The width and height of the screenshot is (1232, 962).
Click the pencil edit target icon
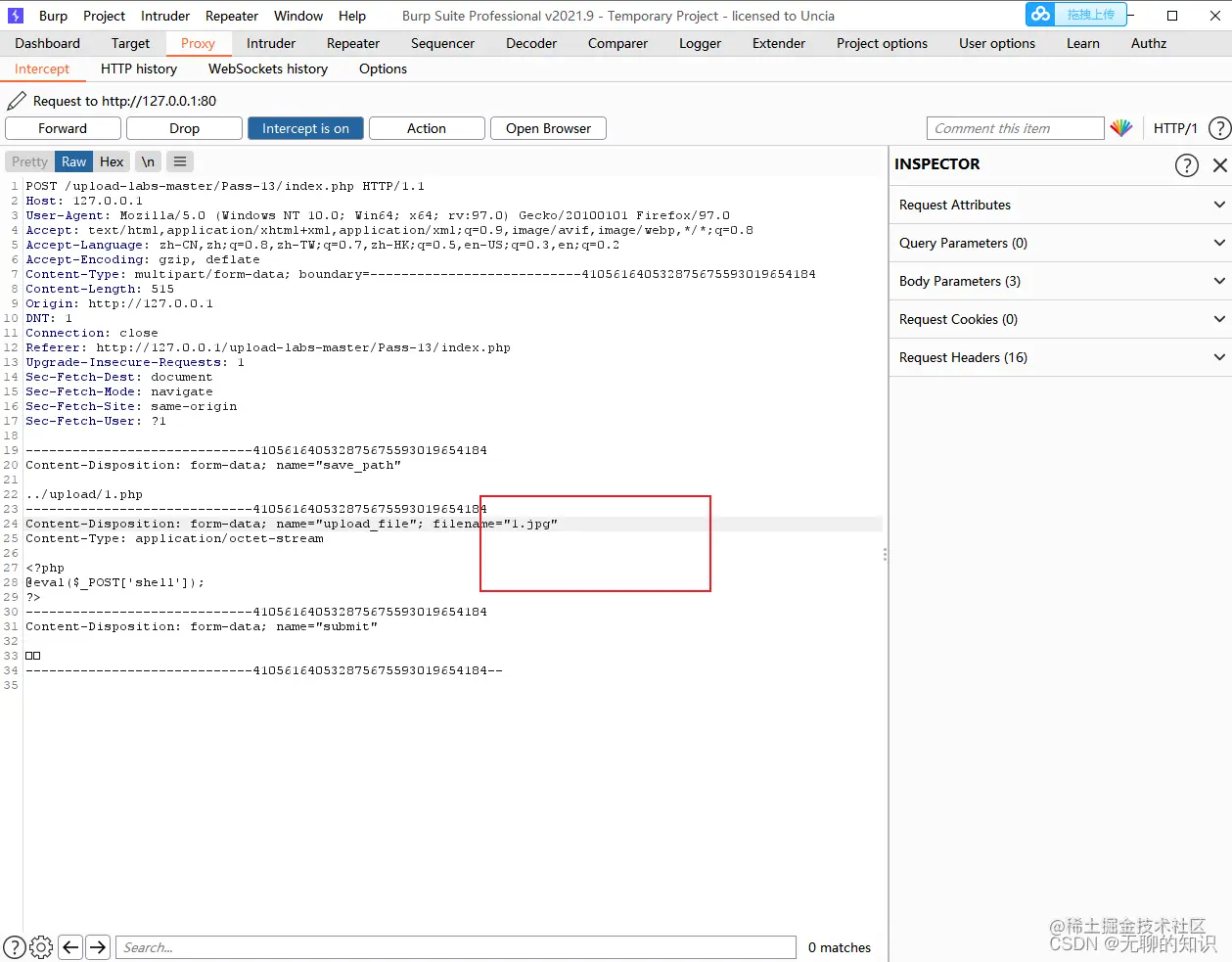17,101
